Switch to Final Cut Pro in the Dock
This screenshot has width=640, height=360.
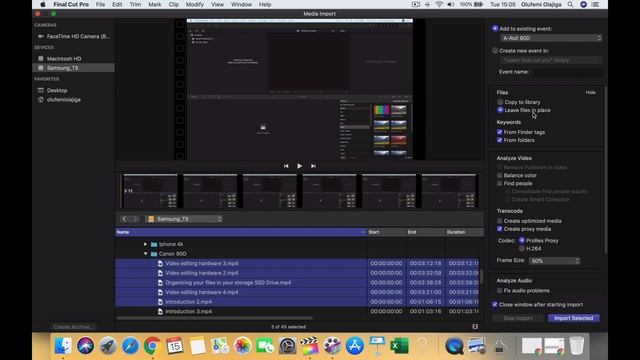(310, 346)
